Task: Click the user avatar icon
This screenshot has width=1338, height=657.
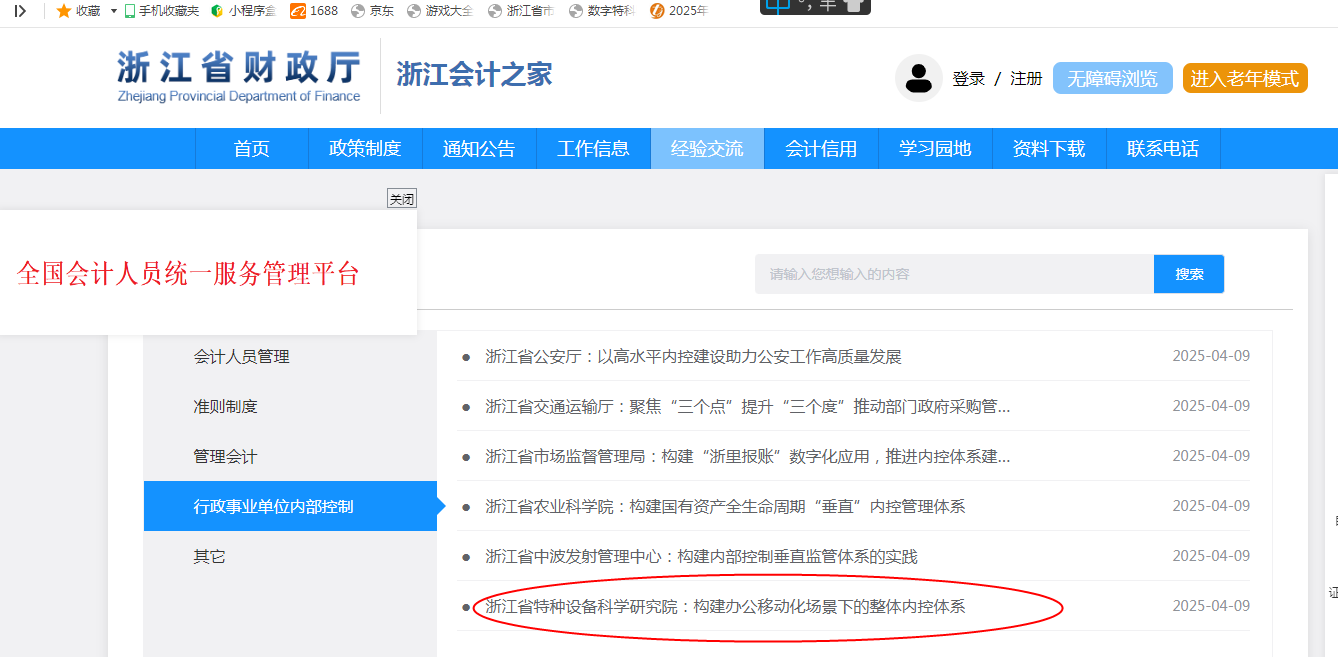Action: click(x=918, y=78)
